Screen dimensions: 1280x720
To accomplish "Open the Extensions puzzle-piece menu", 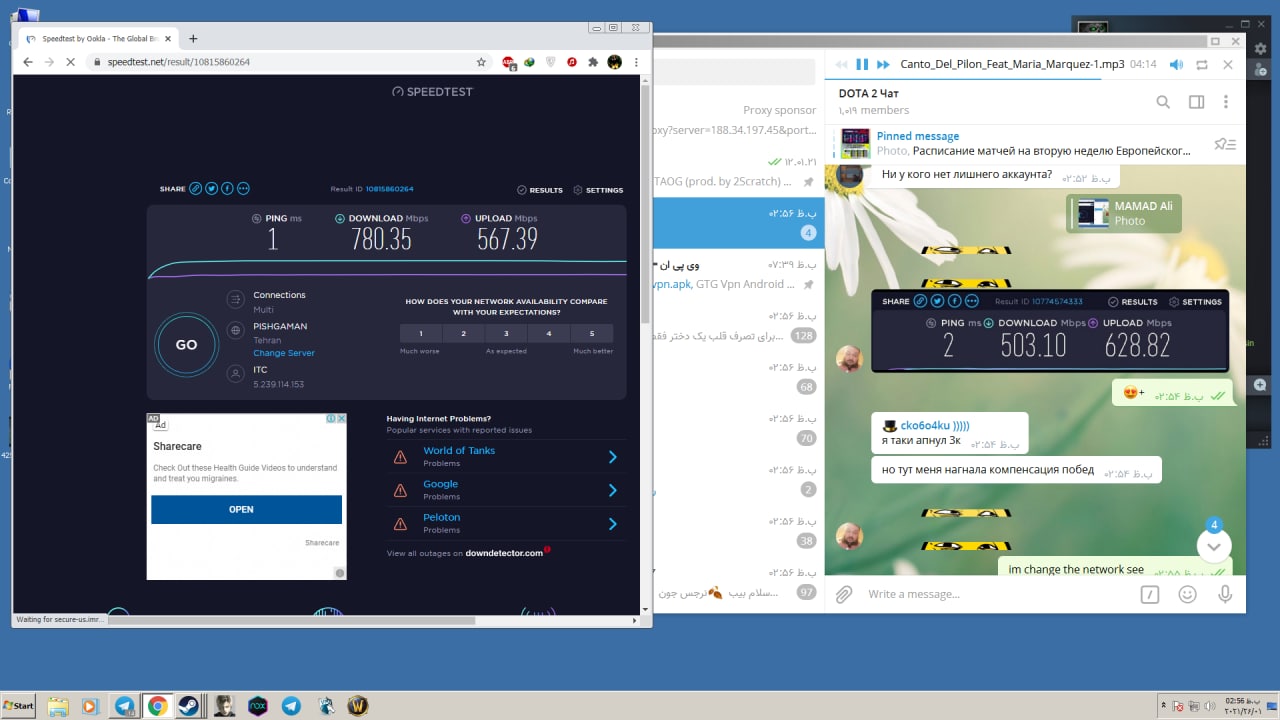I will tap(593, 62).
